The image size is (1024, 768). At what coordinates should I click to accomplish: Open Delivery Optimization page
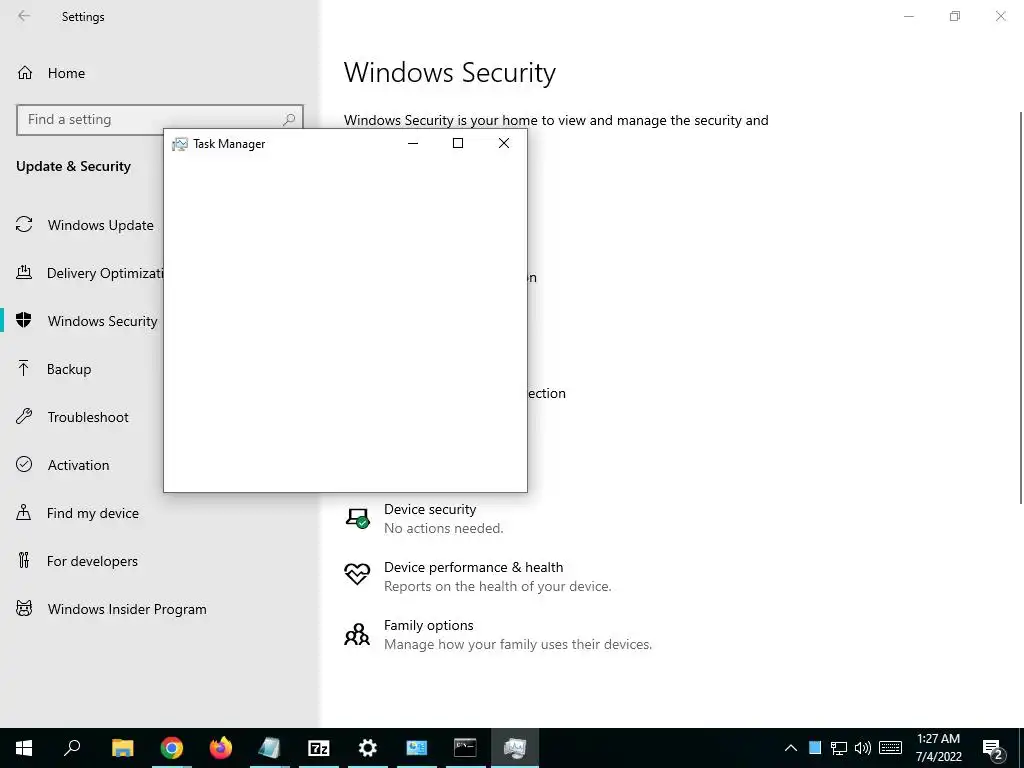click(x=89, y=273)
